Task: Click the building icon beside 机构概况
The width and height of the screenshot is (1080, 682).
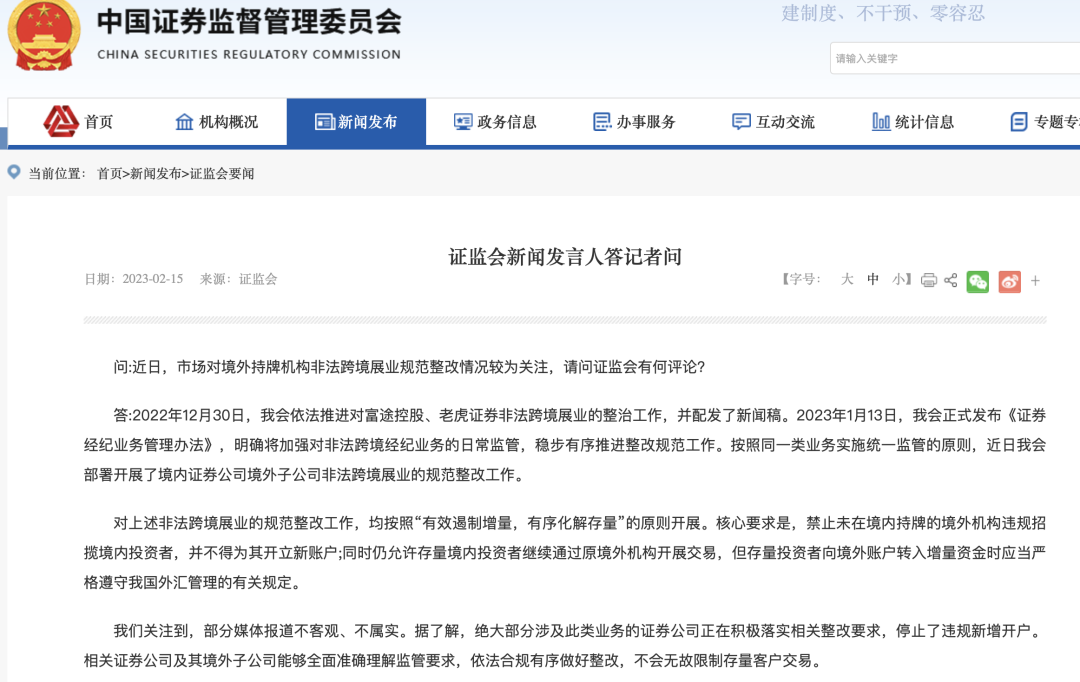Action: click(184, 122)
